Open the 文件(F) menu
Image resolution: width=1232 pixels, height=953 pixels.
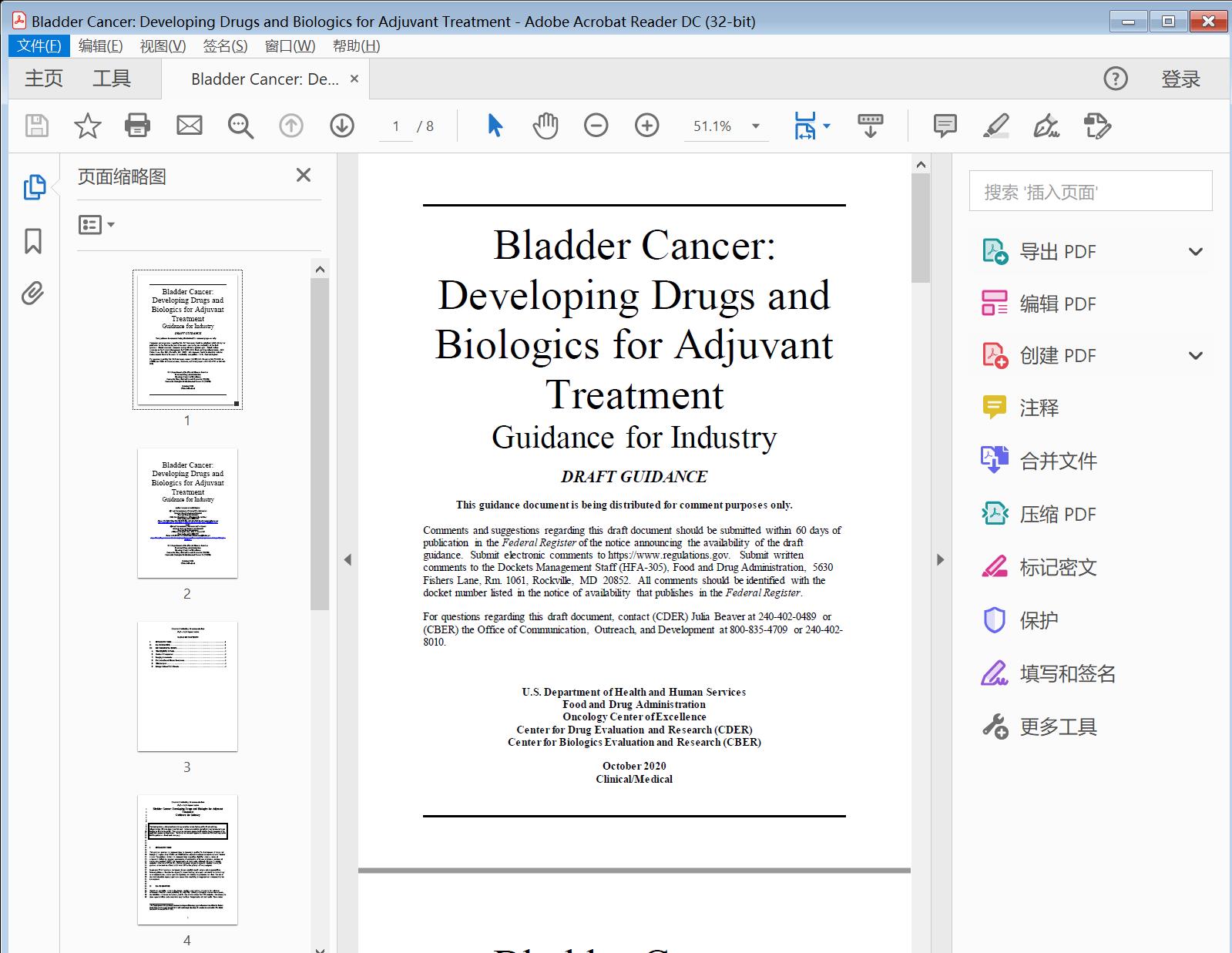click(39, 45)
